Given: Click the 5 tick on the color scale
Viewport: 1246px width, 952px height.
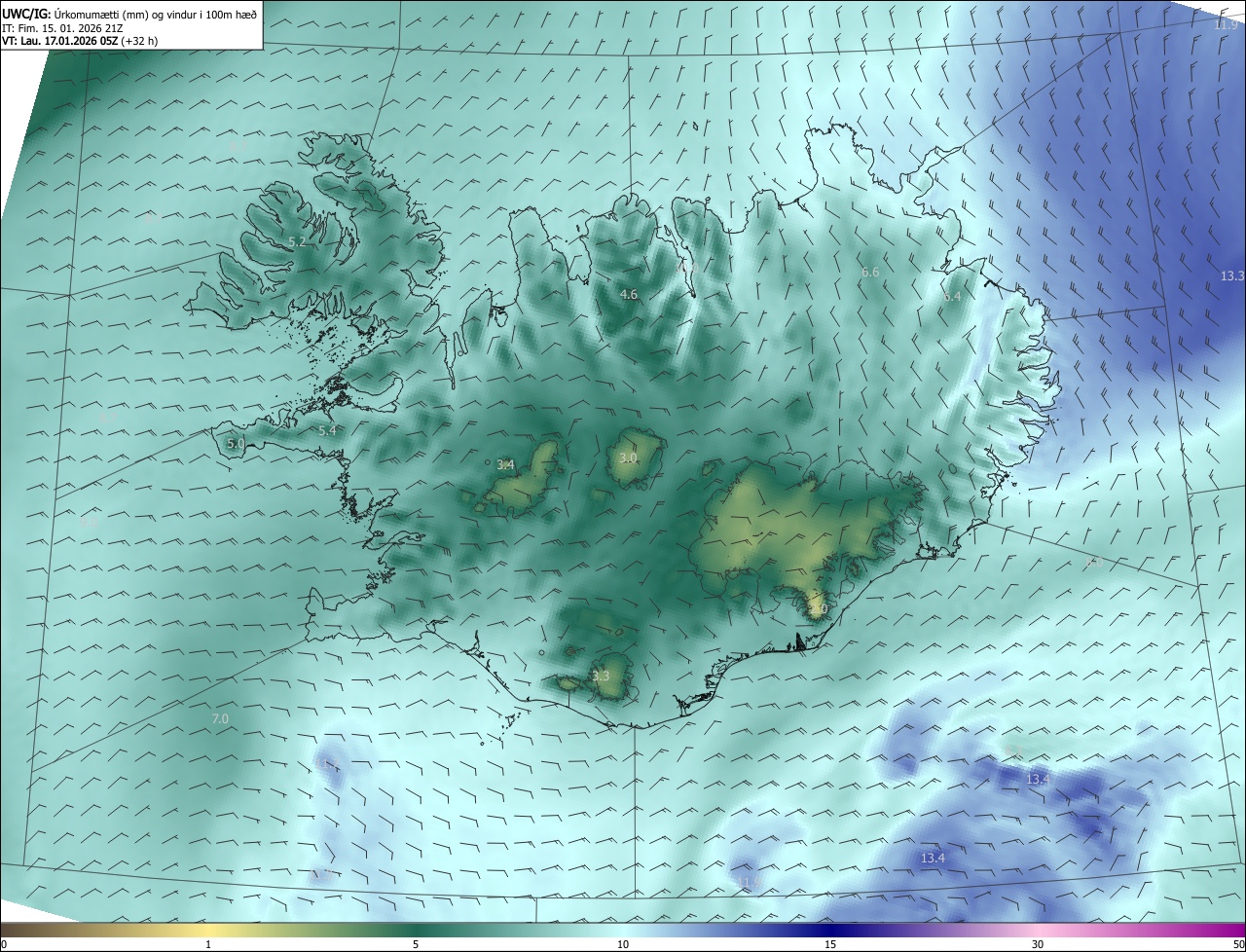Looking at the screenshot, I should [x=416, y=944].
